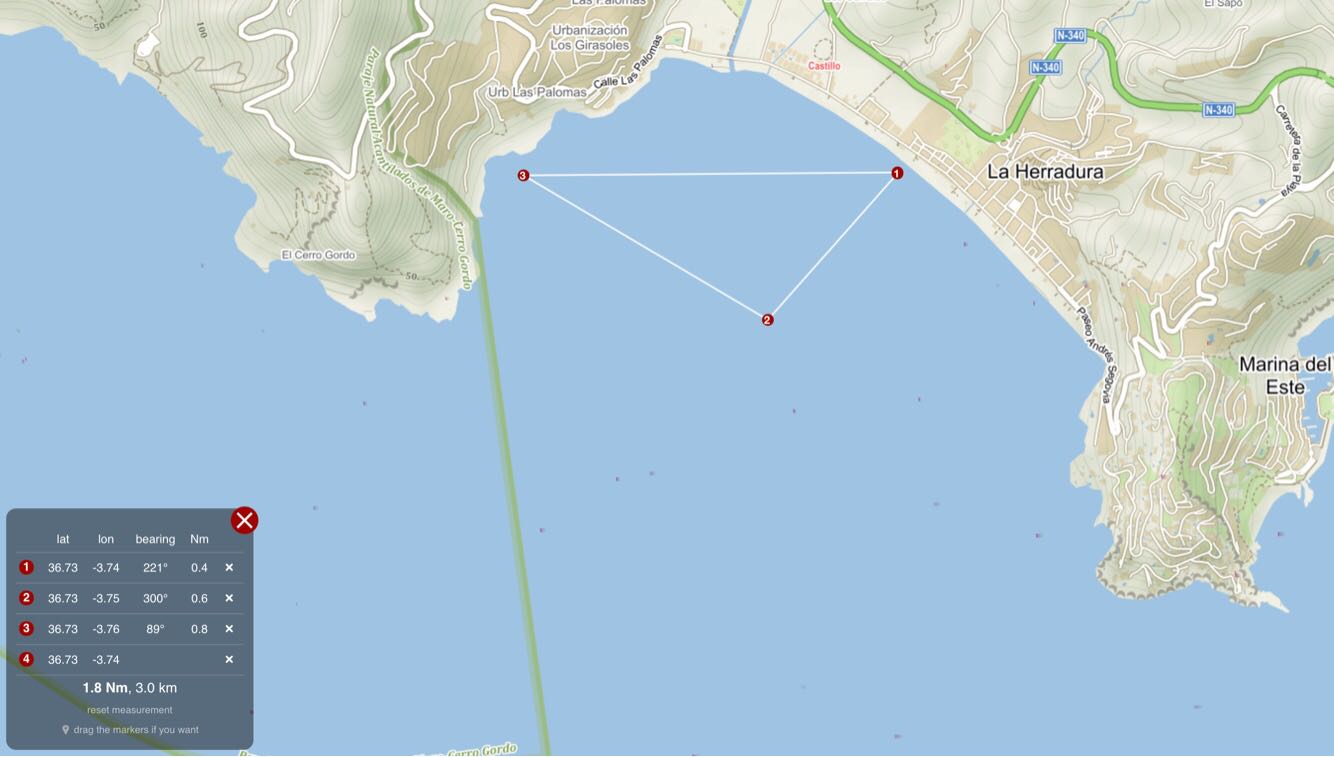1334x757 pixels.
Task: Click the El Cerro Gordo map label
Action: [x=318, y=255]
